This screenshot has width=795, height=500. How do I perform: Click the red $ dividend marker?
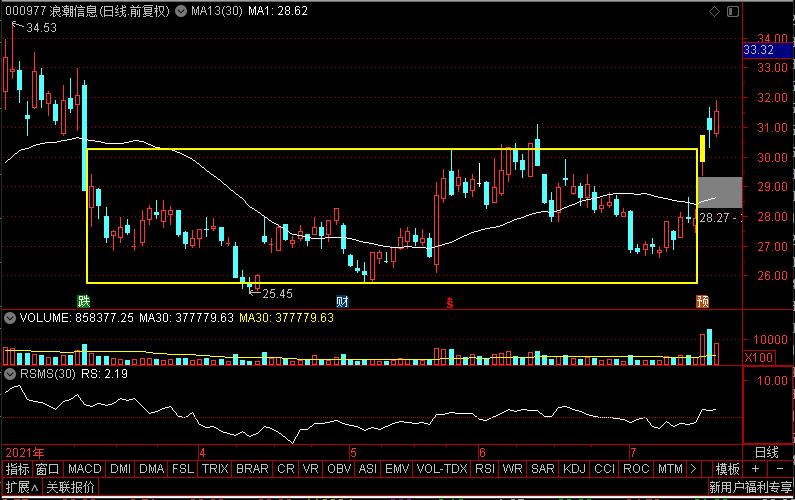pyautogui.click(x=450, y=300)
